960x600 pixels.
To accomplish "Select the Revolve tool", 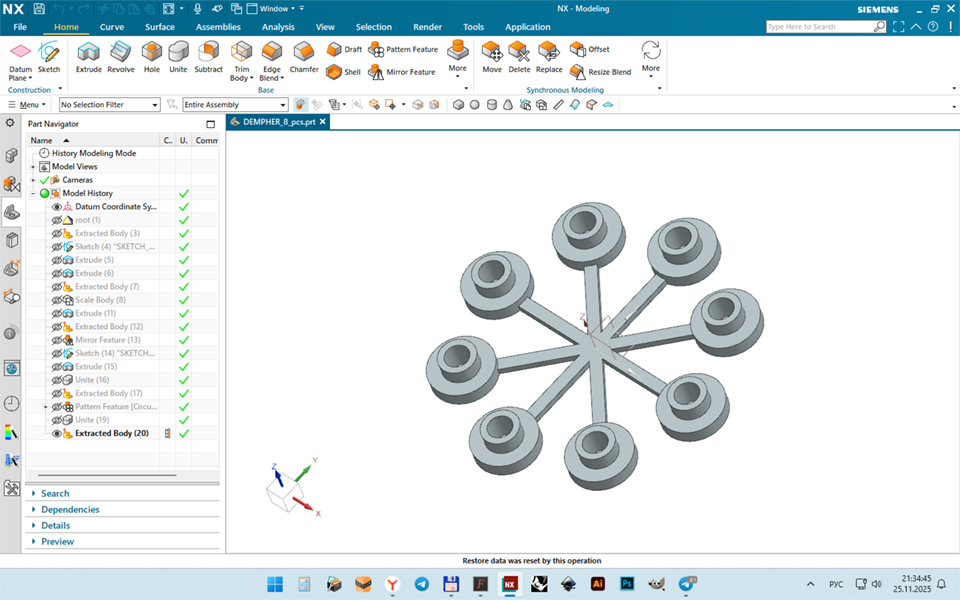I will pyautogui.click(x=121, y=57).
